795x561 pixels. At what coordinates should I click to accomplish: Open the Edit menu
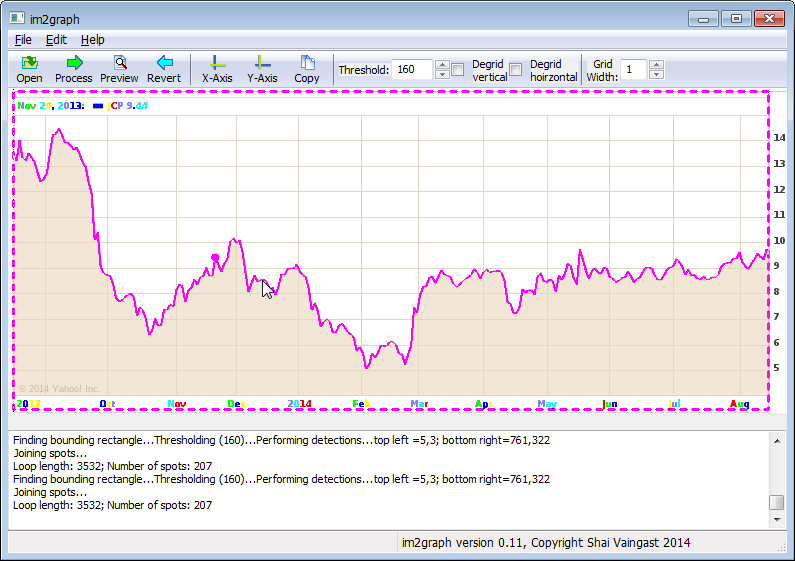coord(56,40)
